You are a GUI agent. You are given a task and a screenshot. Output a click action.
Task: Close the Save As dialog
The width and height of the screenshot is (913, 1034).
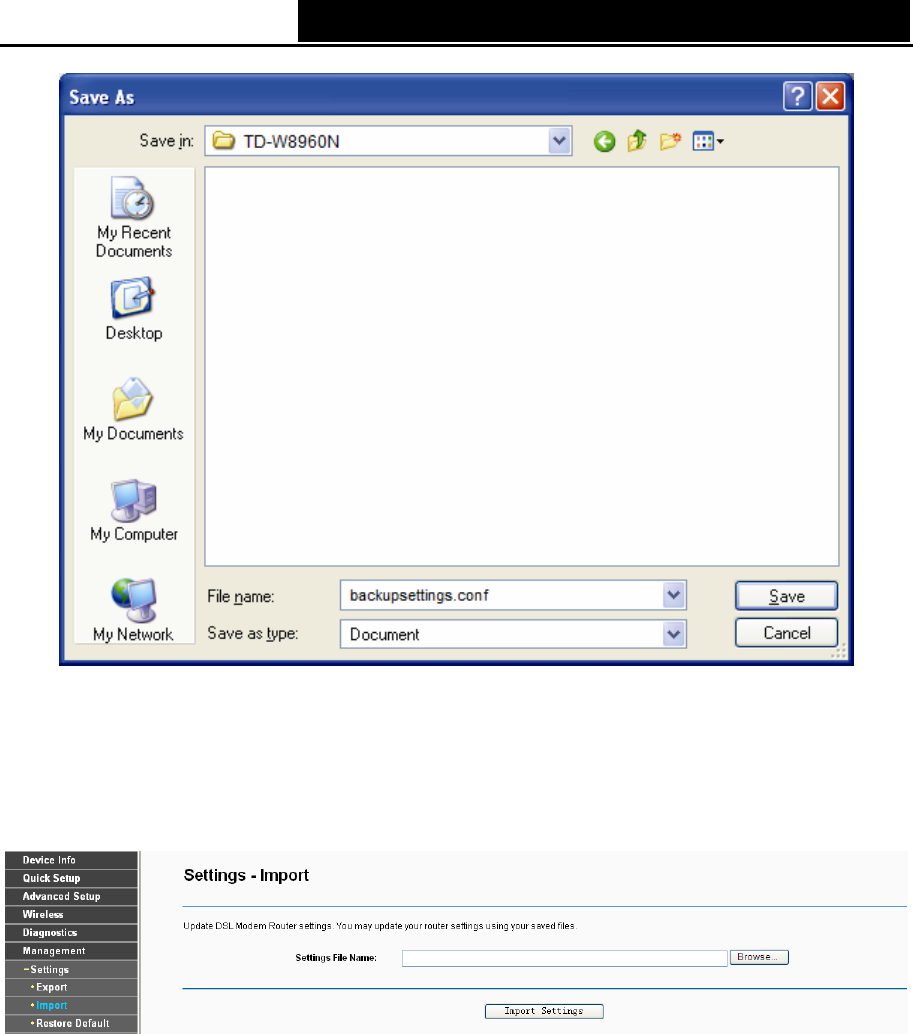pyautogui.click(x=831, y=96)
